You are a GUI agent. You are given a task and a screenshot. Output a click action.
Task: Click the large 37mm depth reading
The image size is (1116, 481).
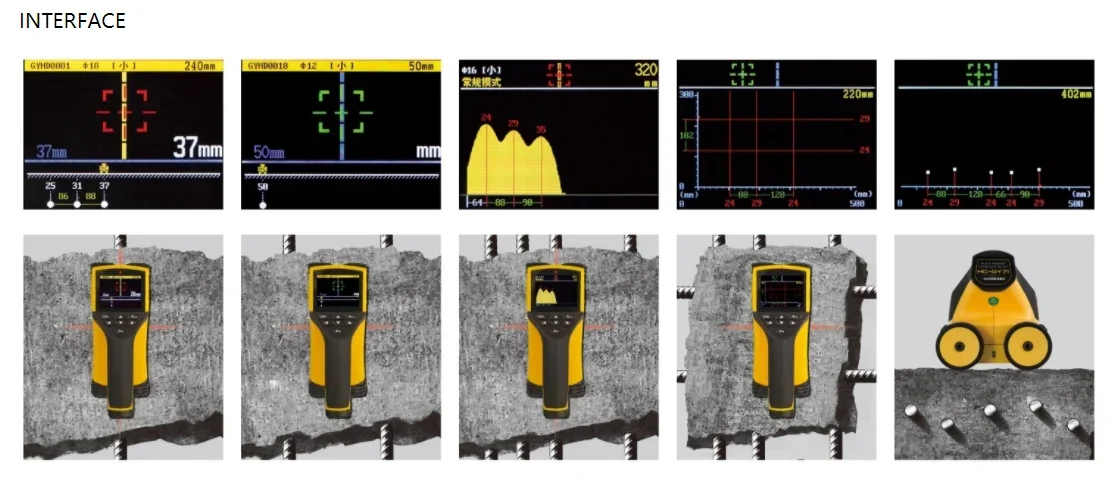[x=198, y=148]
